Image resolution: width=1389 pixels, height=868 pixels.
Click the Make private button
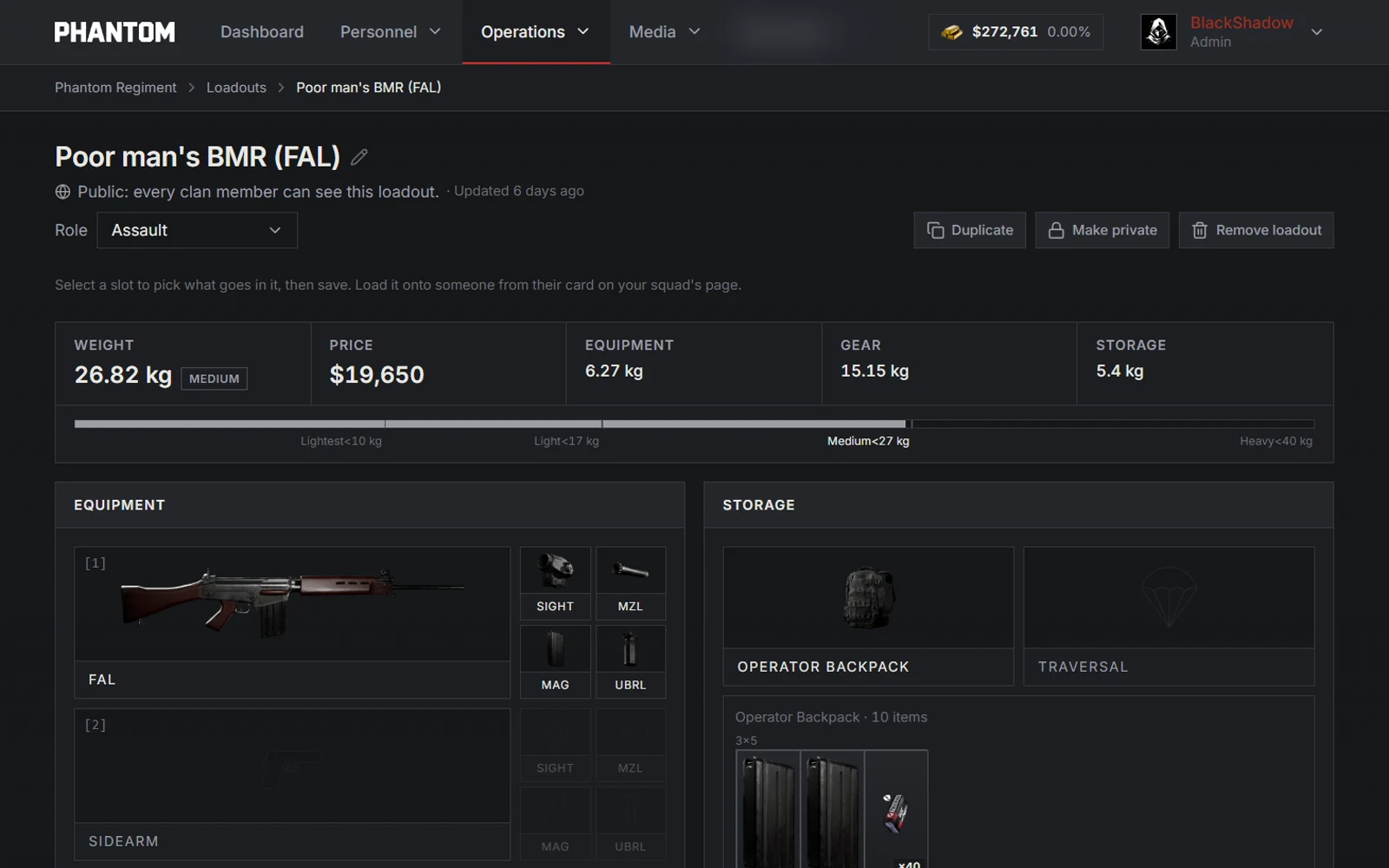1103,230
